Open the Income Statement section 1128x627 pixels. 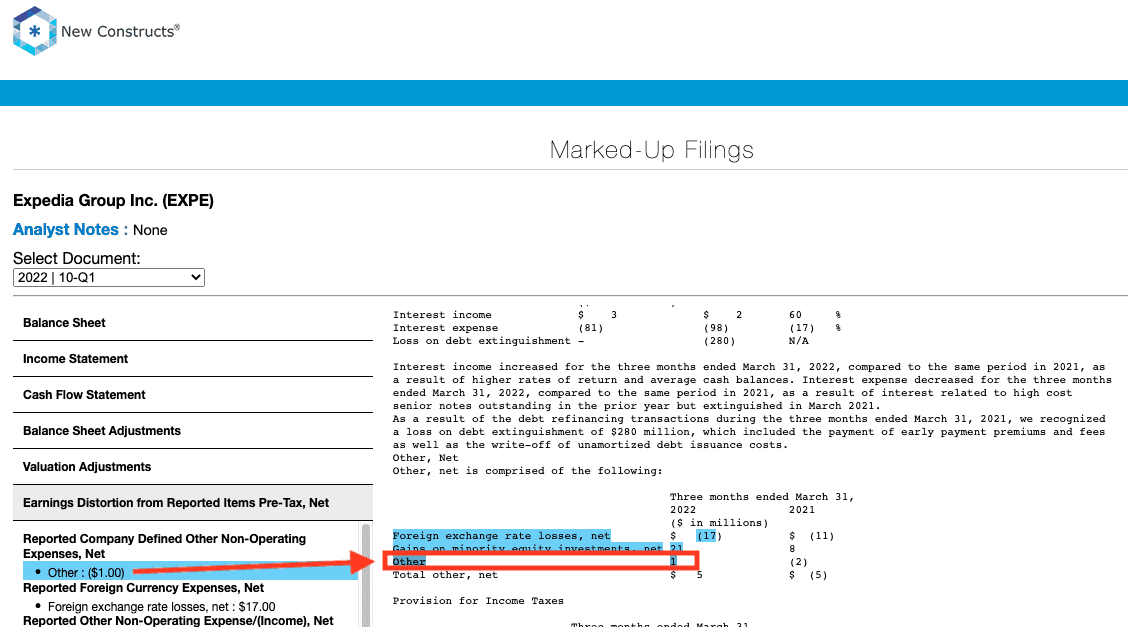(x=193, y=359)
